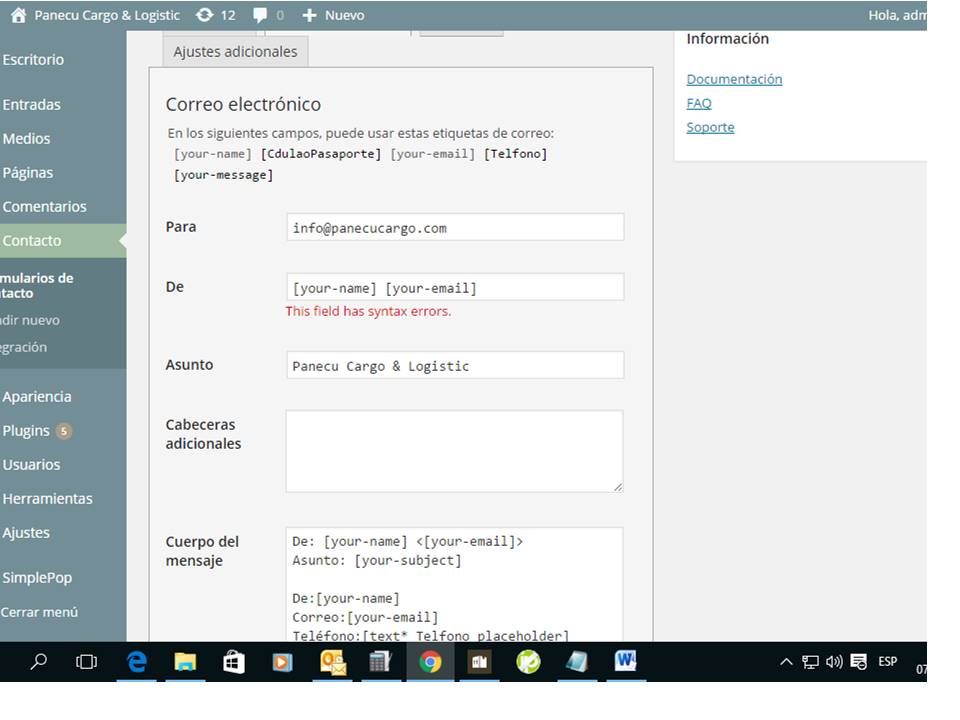Open Medios in the sidebar
Screen dimensions: 960x720
(x=26, y=138)
